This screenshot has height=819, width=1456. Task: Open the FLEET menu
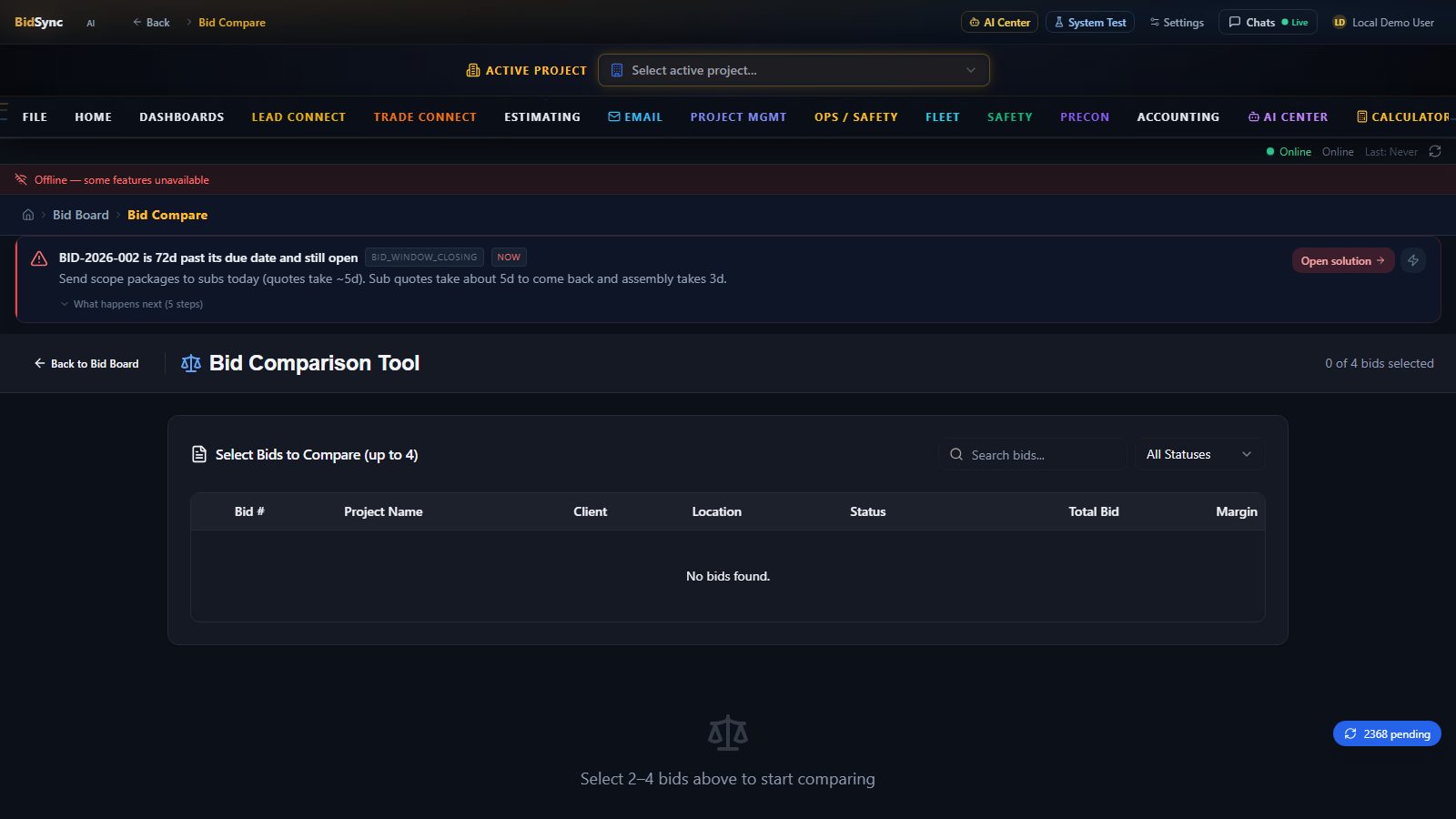(x=943, y=116)
